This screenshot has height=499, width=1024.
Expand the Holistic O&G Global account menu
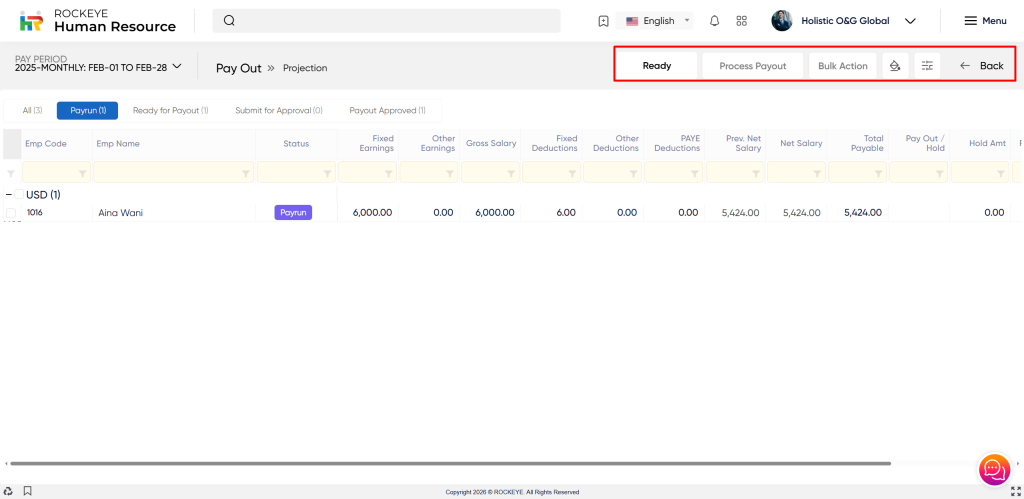coord(909,21)
